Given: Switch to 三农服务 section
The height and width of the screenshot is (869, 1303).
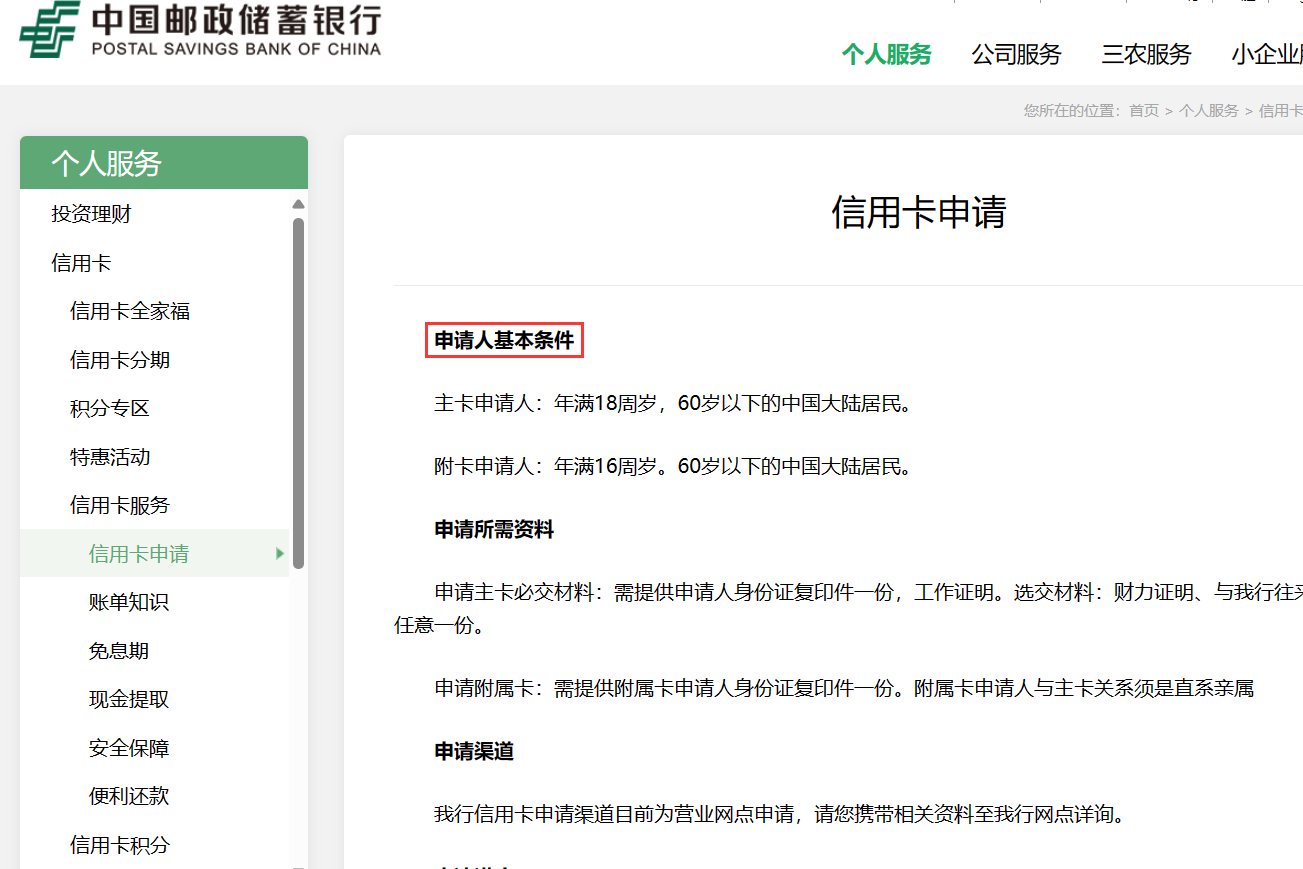Looking at the screenshot, I should tap(1144, 55).
